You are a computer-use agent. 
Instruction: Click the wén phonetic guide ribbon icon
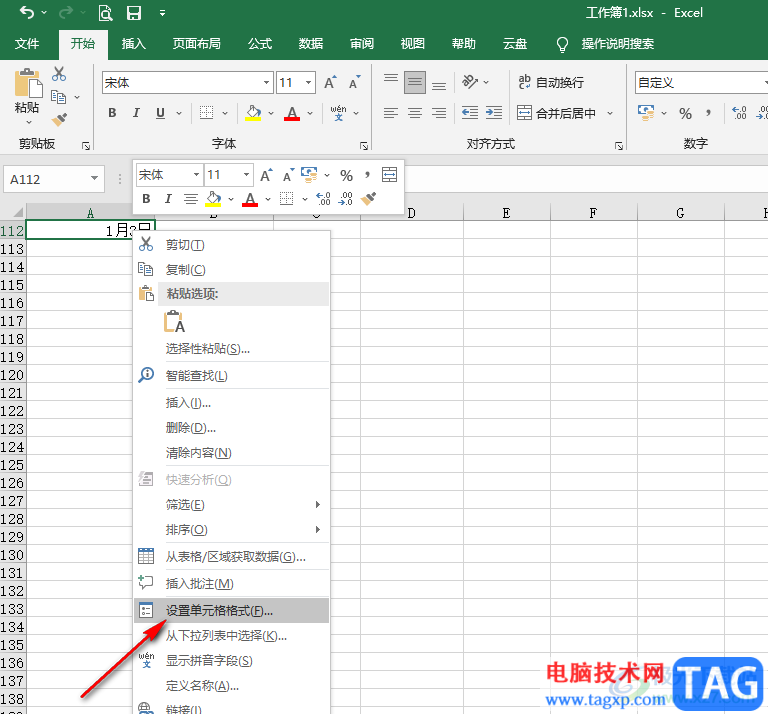tap(338, 113)
